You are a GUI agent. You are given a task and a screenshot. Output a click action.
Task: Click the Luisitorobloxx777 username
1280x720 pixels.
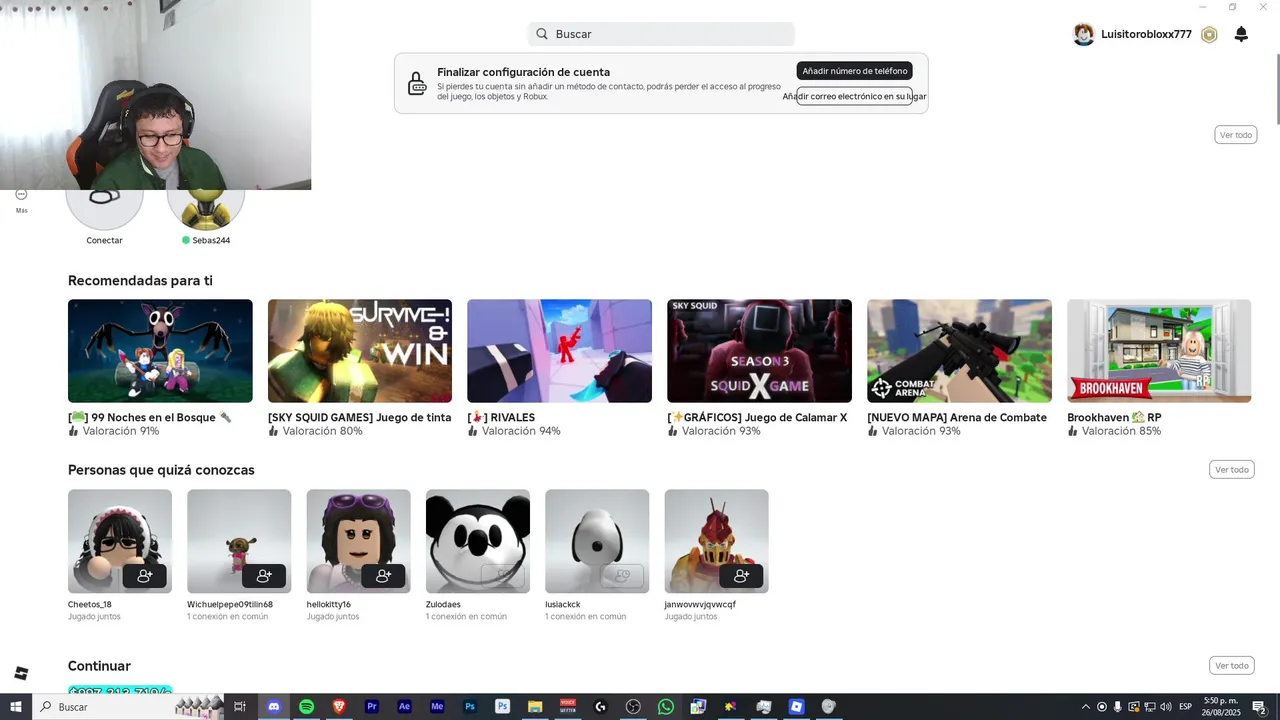pyautogui.click(x=1146, y=34)
